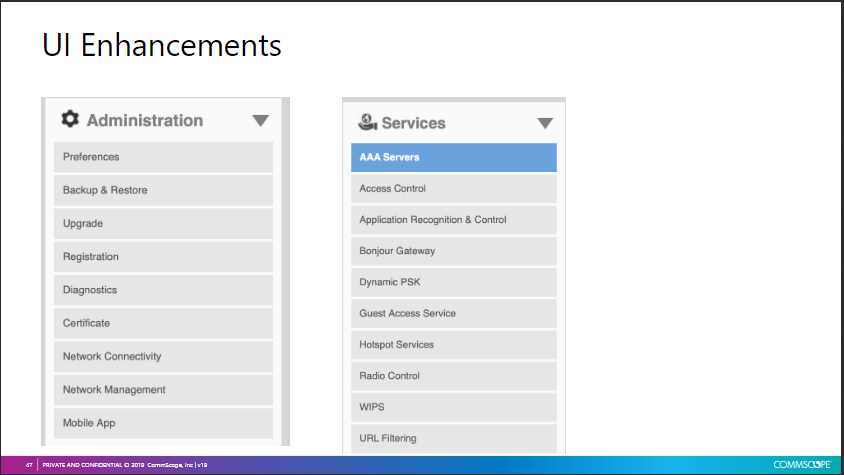Viewport: 844px width, 475px height.
Task: Open the Mobile App item
Action: [163, 423]
